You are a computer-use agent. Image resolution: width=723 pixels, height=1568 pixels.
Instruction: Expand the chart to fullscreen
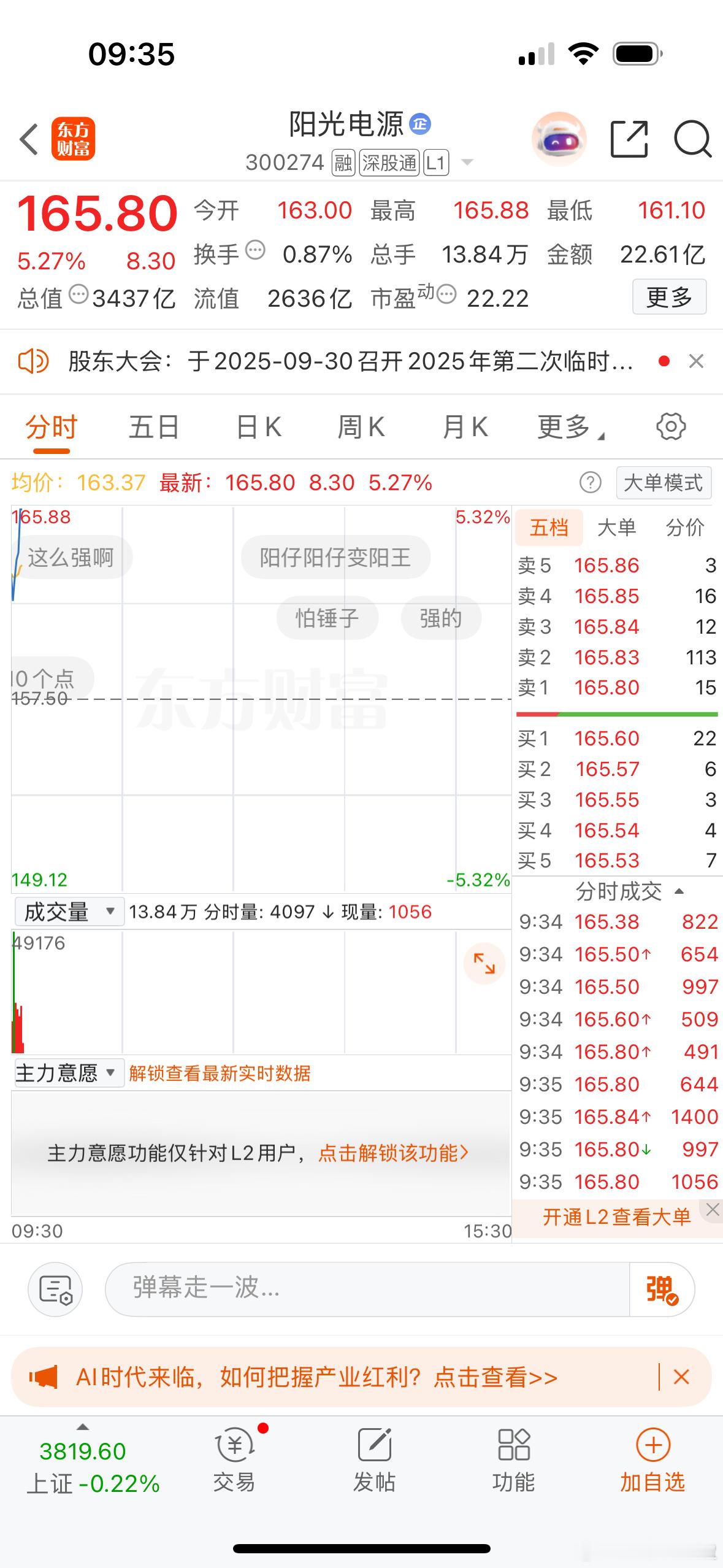484,964
